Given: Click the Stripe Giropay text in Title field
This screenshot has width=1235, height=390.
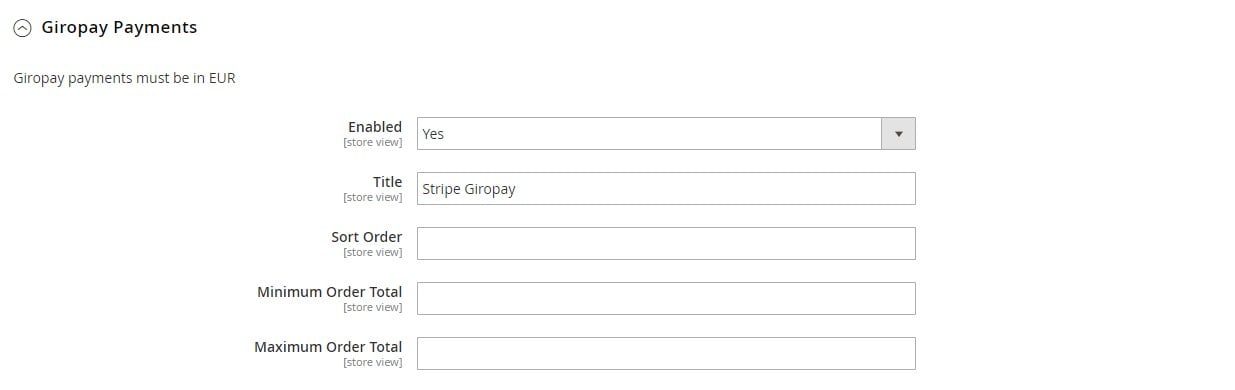Looking at the screenshot, I should click(469, 189).
